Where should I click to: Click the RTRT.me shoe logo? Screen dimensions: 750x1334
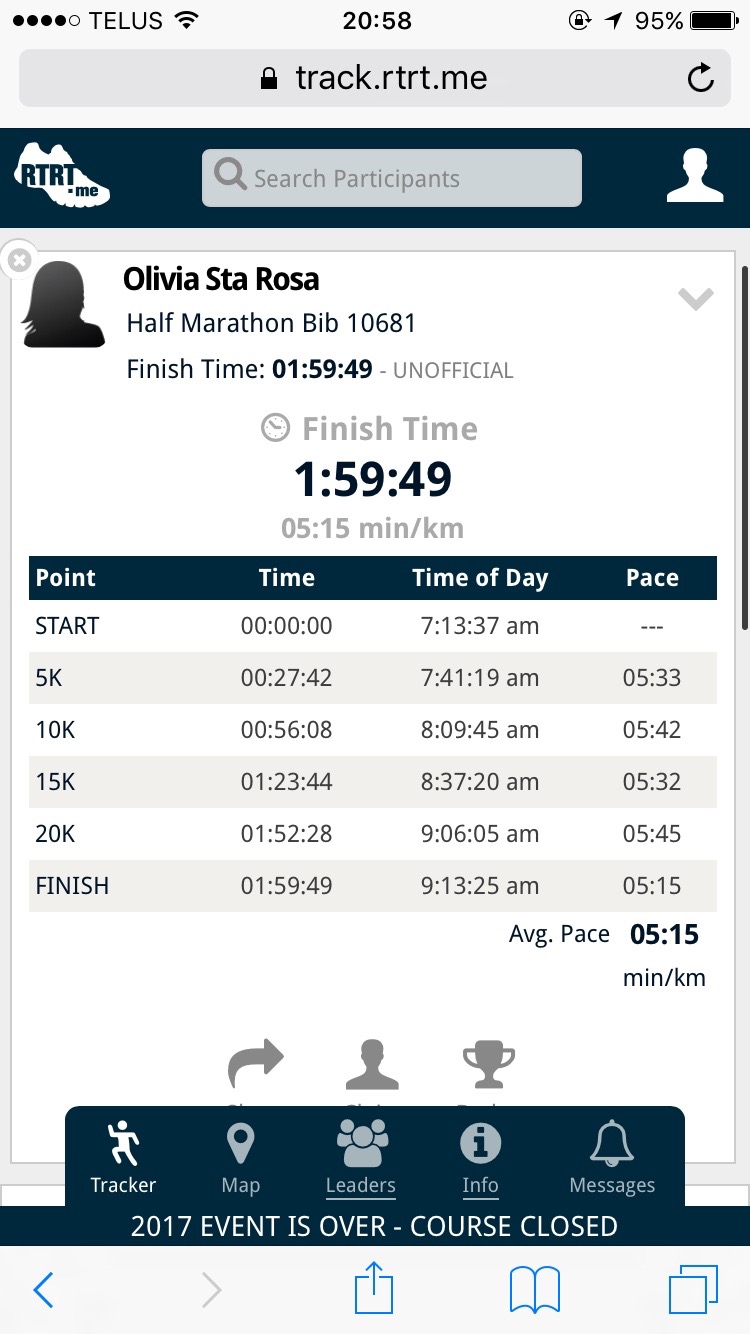(62, 178)
